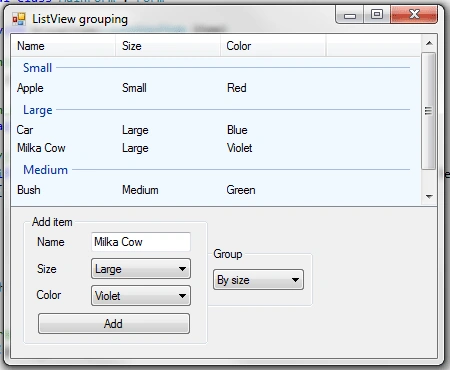Open the Group dropdown showing By size
The height and width of the screenshot is (370, 450).
click(x=258, y=280)
